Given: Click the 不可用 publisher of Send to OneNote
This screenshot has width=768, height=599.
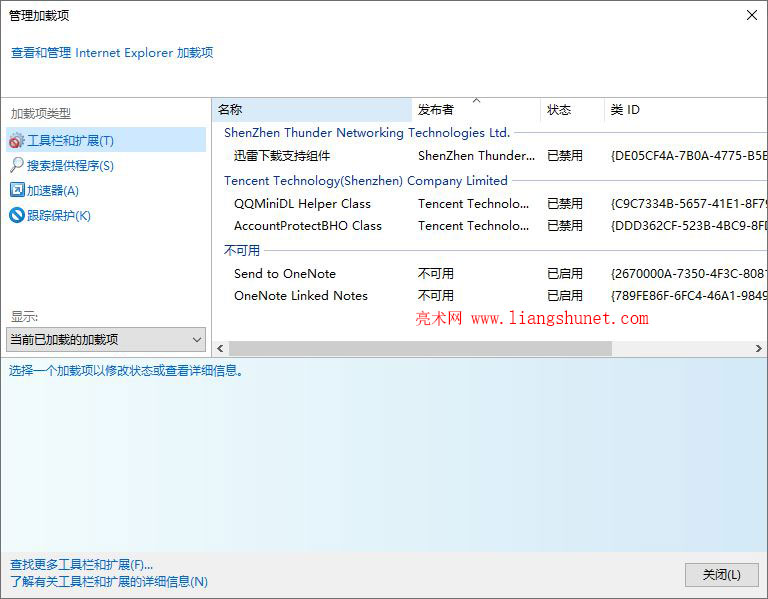Looking at the screenshot, I should [436, 274].
